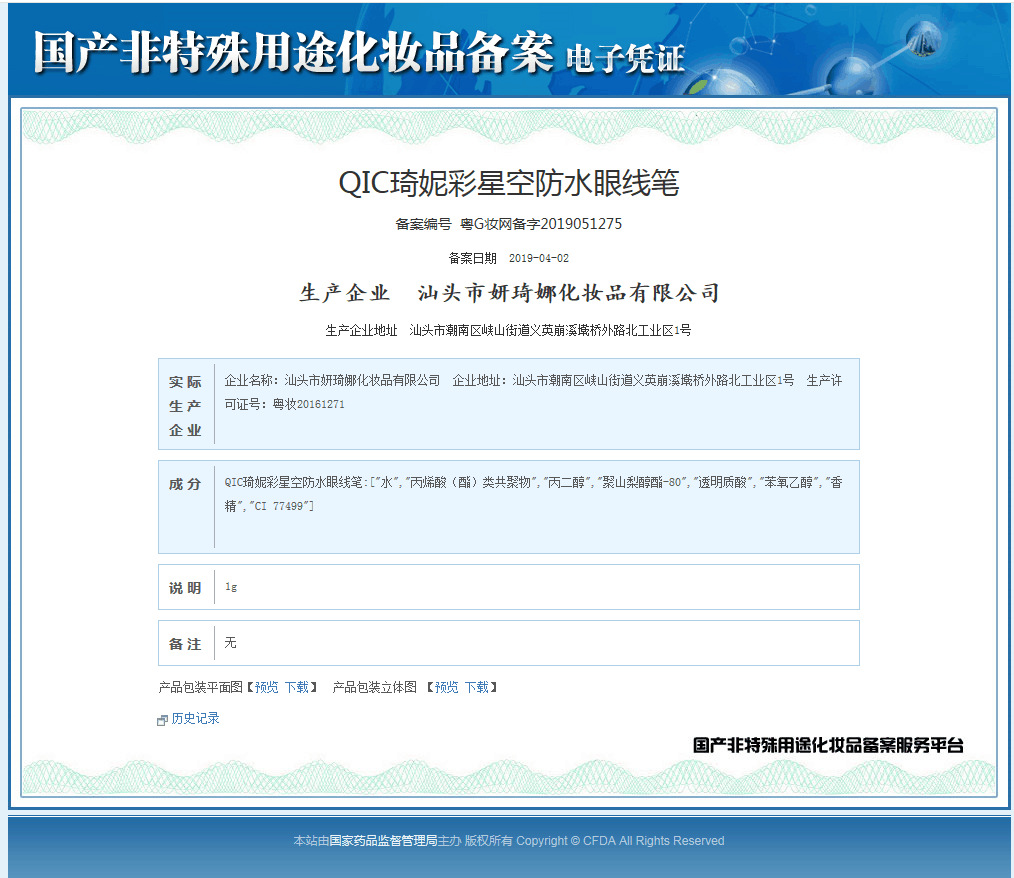Click the filing date 2019-04-02

click(538, 258)
